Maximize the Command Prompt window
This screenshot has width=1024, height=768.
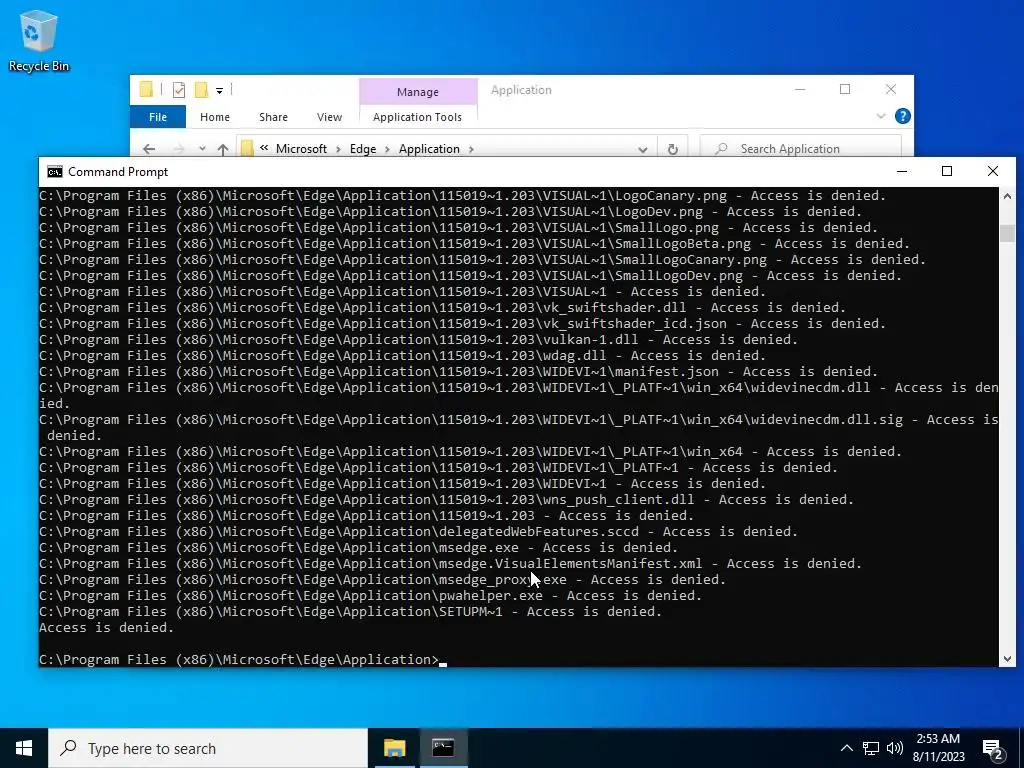click(947, 171)
